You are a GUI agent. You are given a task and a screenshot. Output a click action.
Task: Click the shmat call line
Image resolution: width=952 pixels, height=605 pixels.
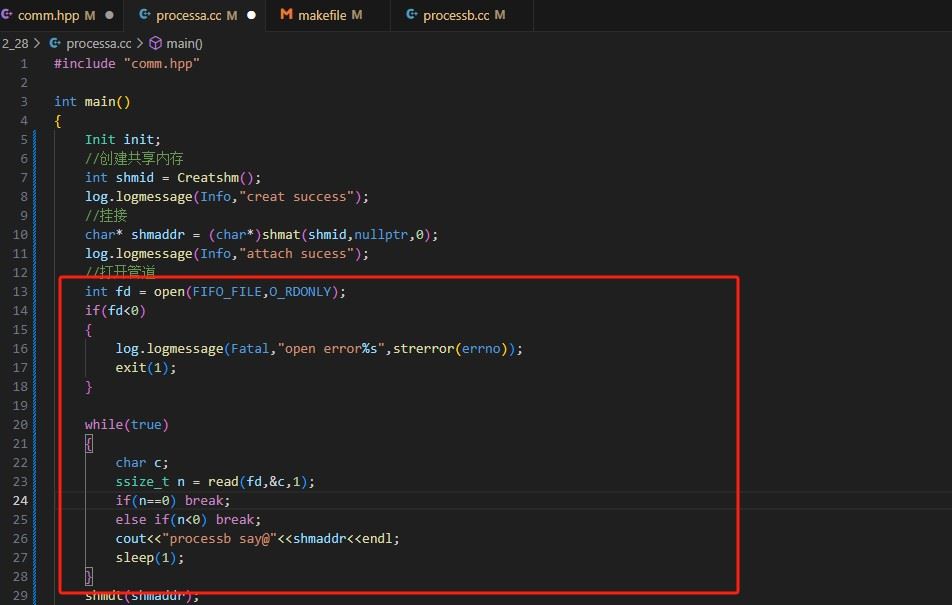coord(261,234)
